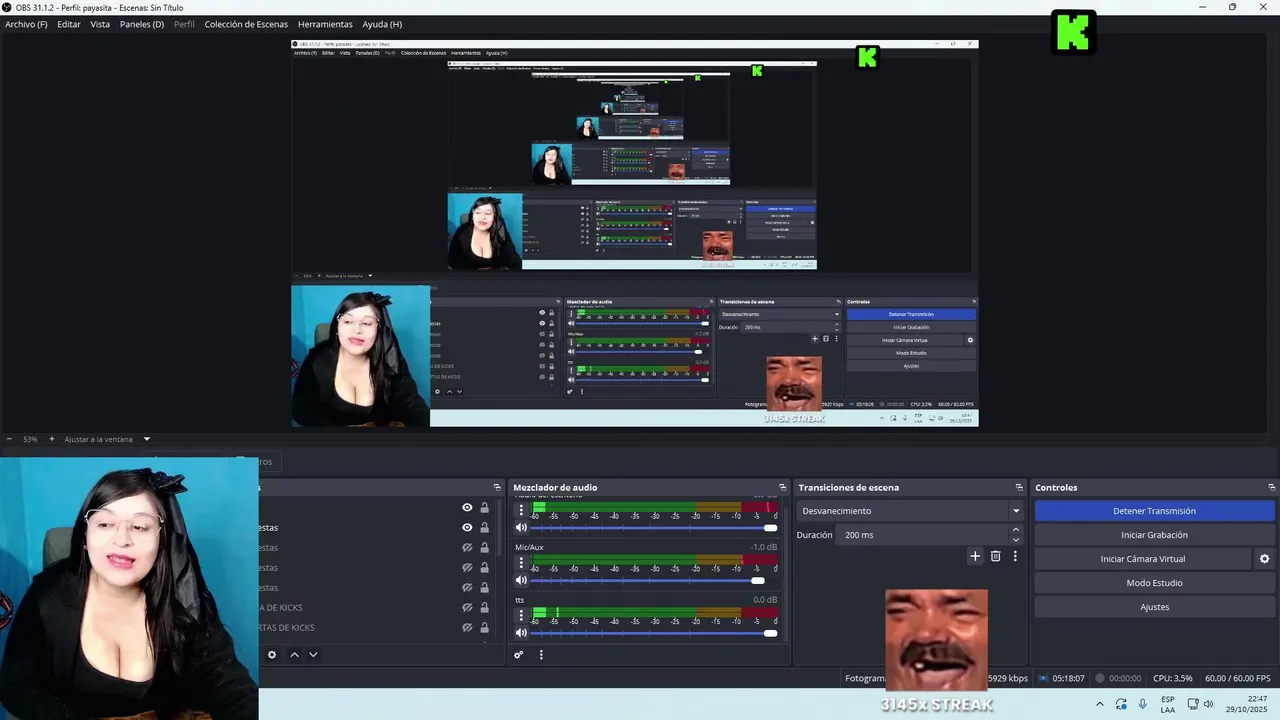
Task: Open the Desvanecimiento transition dropdown
Action: [910, 511]
